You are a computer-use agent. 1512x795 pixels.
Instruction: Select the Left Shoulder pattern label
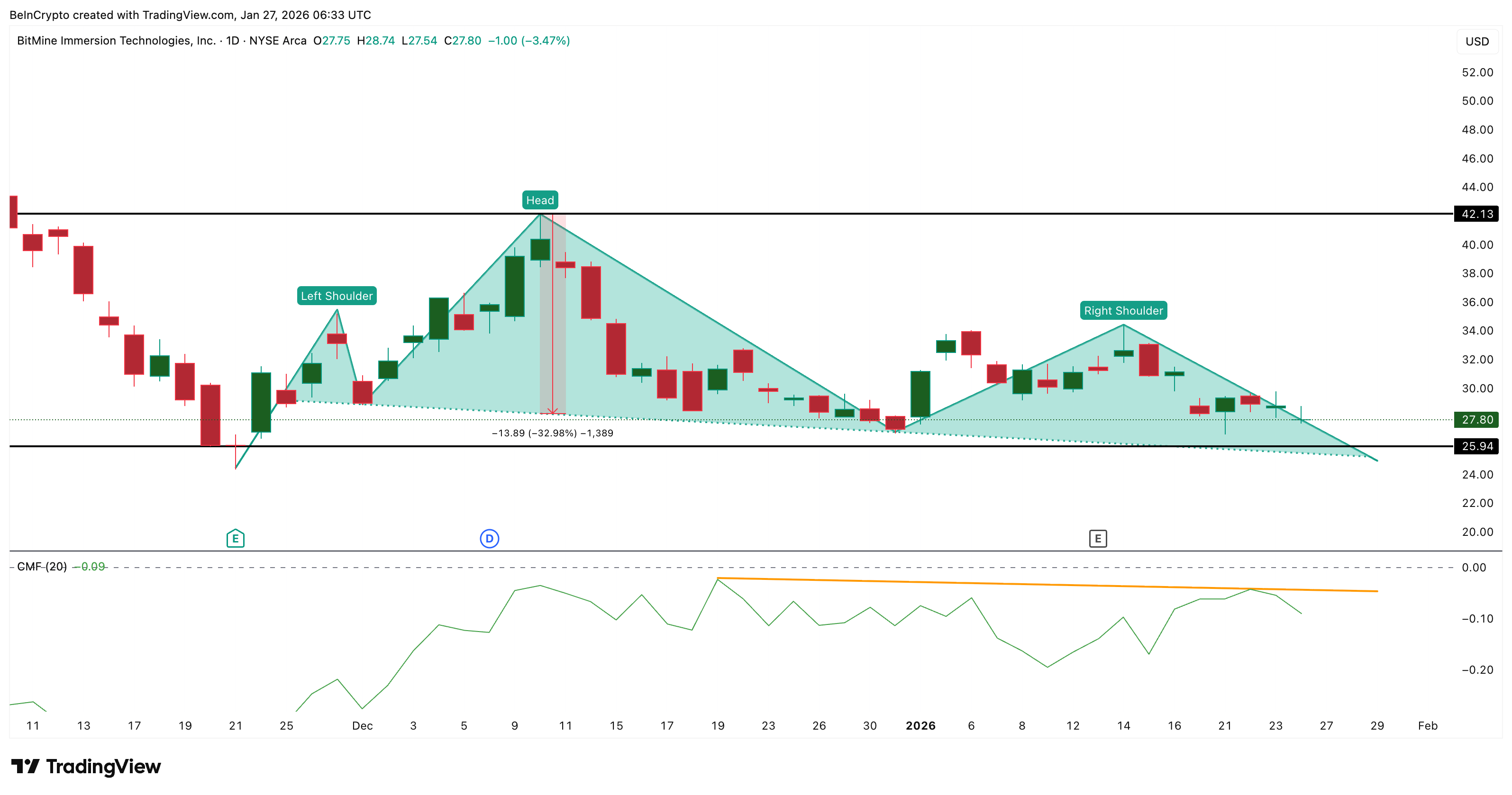(337, 296)
